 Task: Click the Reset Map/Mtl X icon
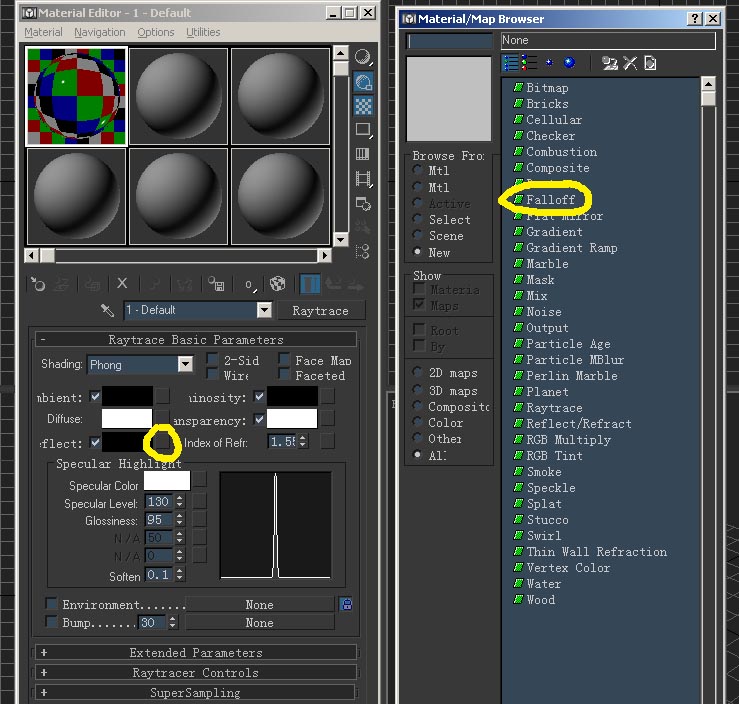[x=122, y=284]
